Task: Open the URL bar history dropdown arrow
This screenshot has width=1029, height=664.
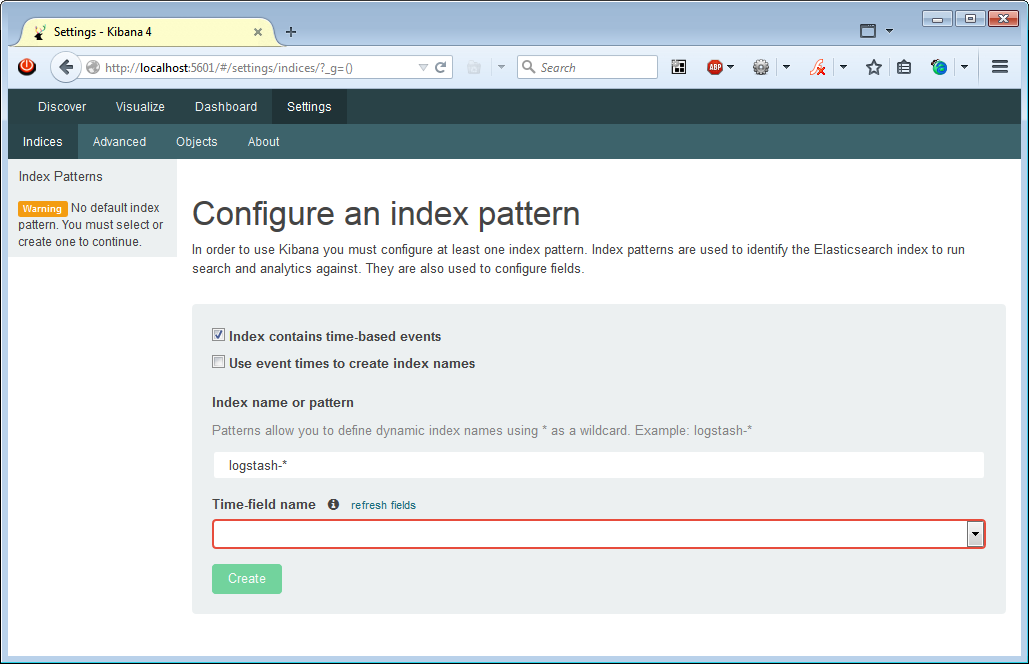Action: (423, 68)
